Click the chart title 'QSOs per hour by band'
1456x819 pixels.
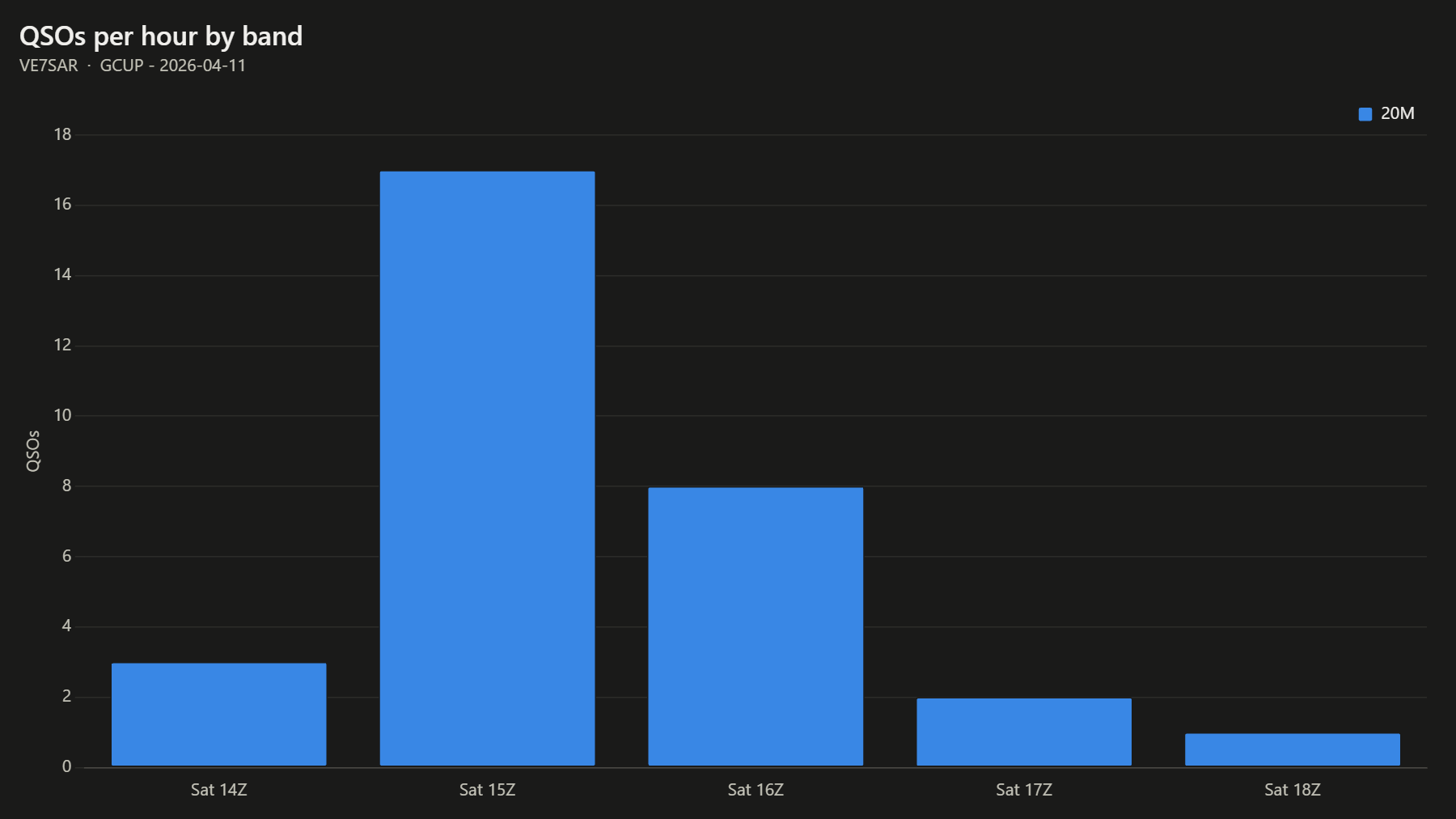click(x=161, y=36)
